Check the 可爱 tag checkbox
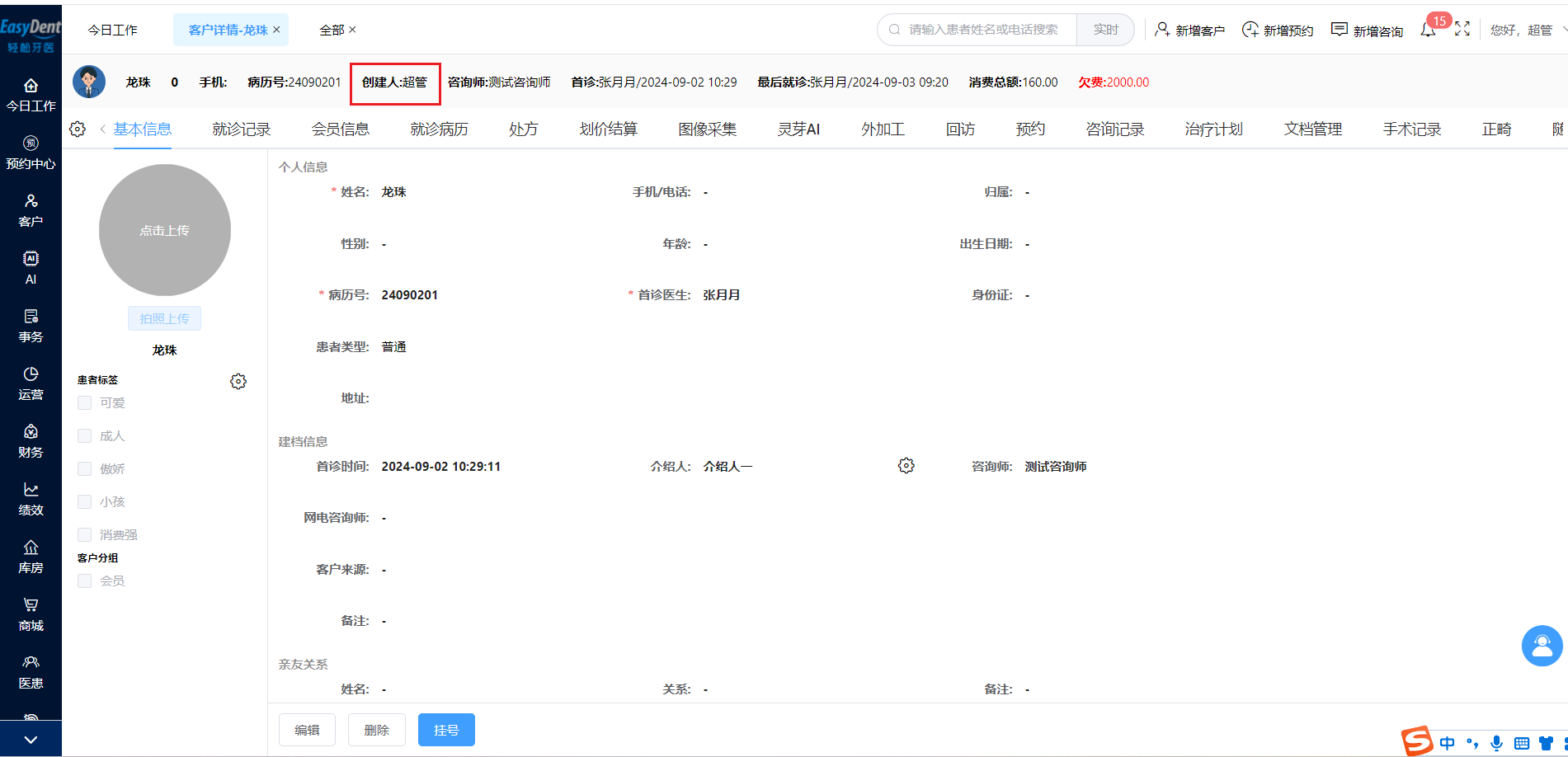Image resolution: width=1568 pixels, height=757 pixels. 84,402
